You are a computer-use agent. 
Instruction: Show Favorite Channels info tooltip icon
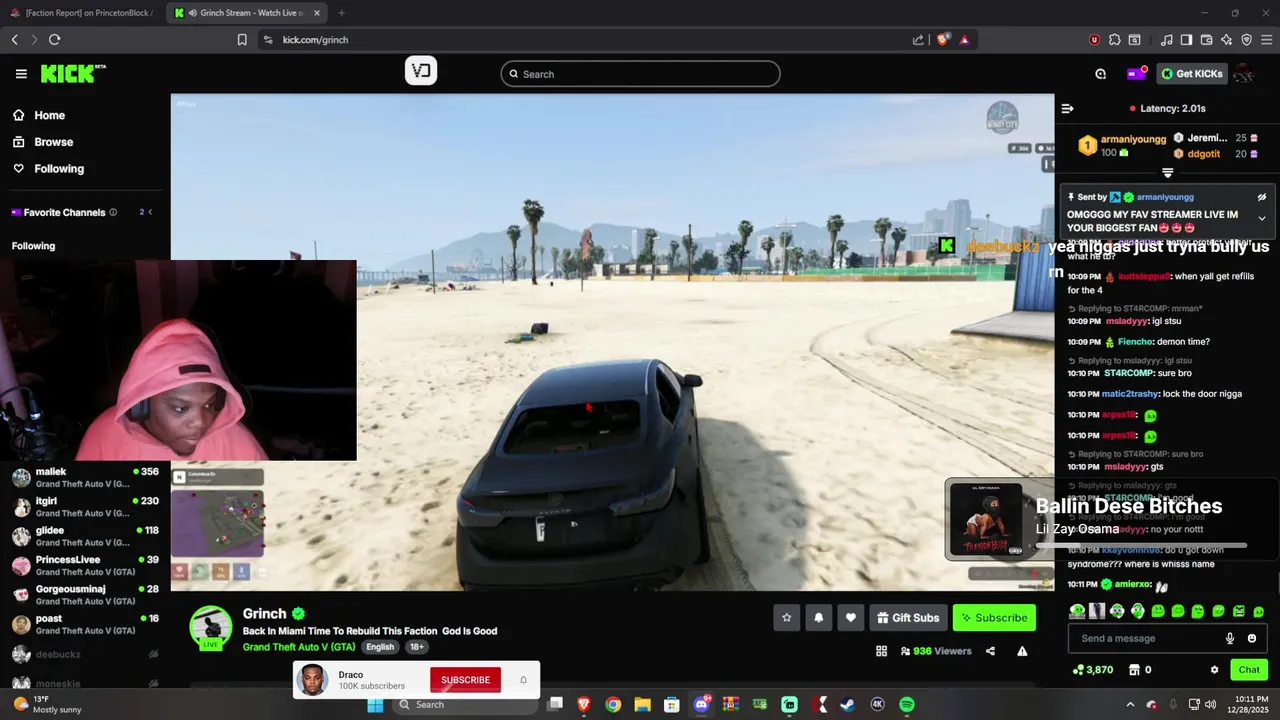click(x=113, y=212)
